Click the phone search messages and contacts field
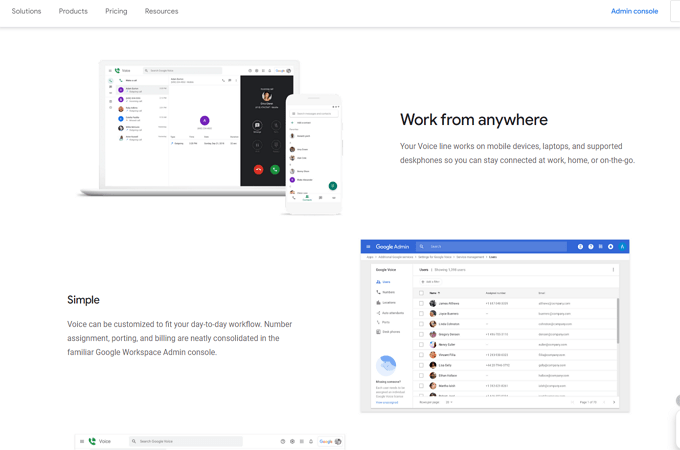The width and height of the screenshot is (680, 450). click(314, 114)
